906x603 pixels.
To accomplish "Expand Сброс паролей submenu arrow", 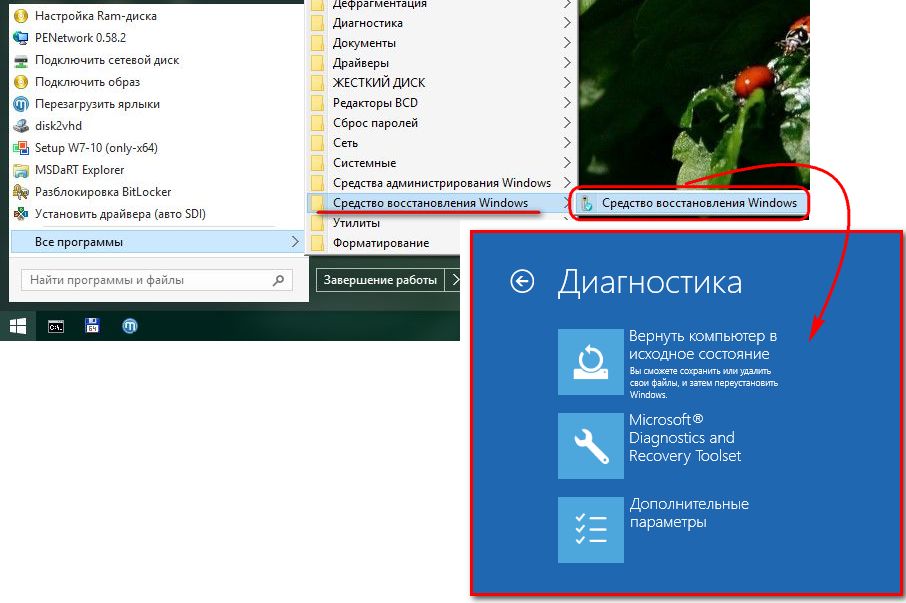I will pyautogui.click(x=567, y=123).
